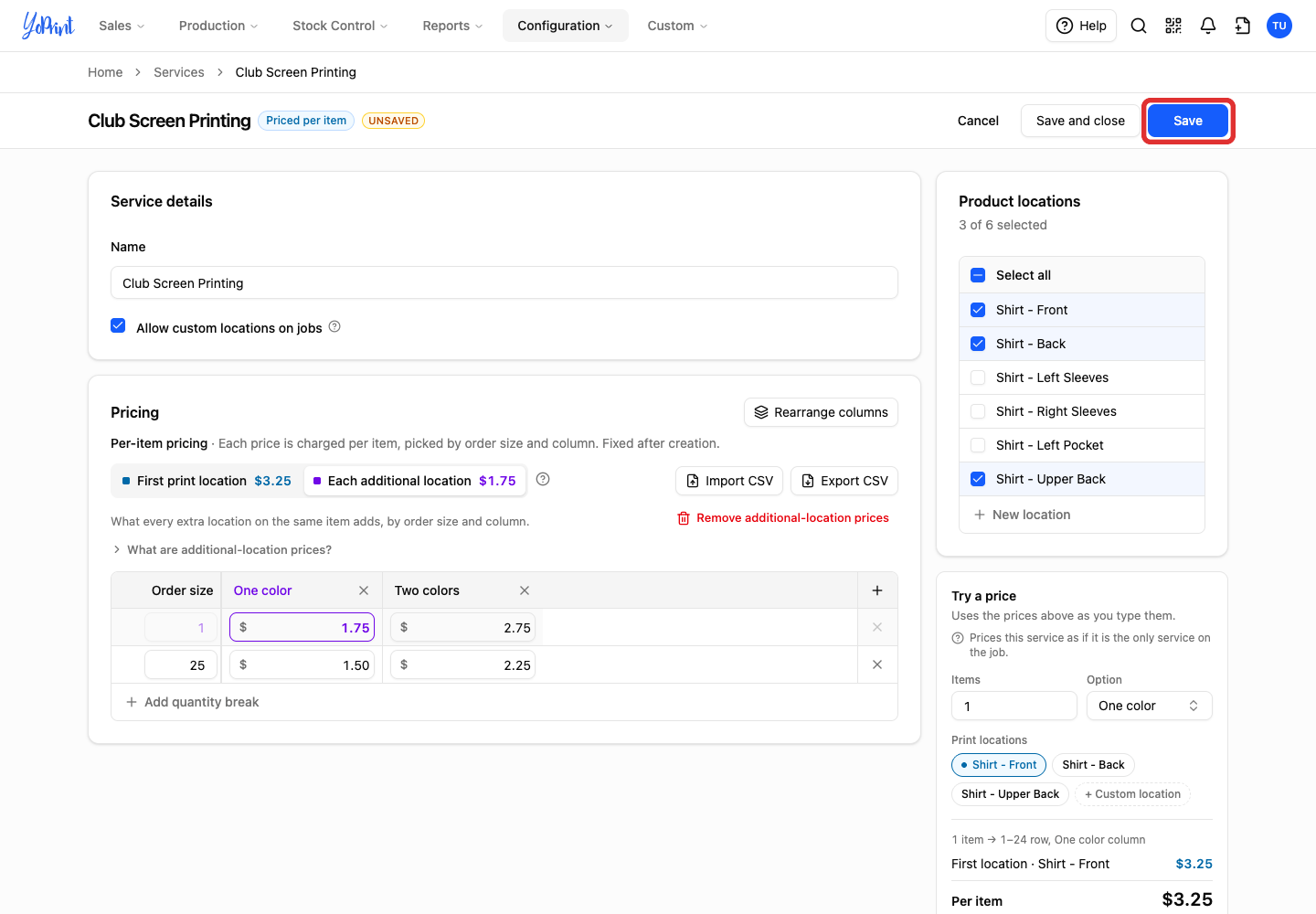This screenshot has height=914, width=1316.
Task: Click the Service Name input field
Action: [504, 283]
